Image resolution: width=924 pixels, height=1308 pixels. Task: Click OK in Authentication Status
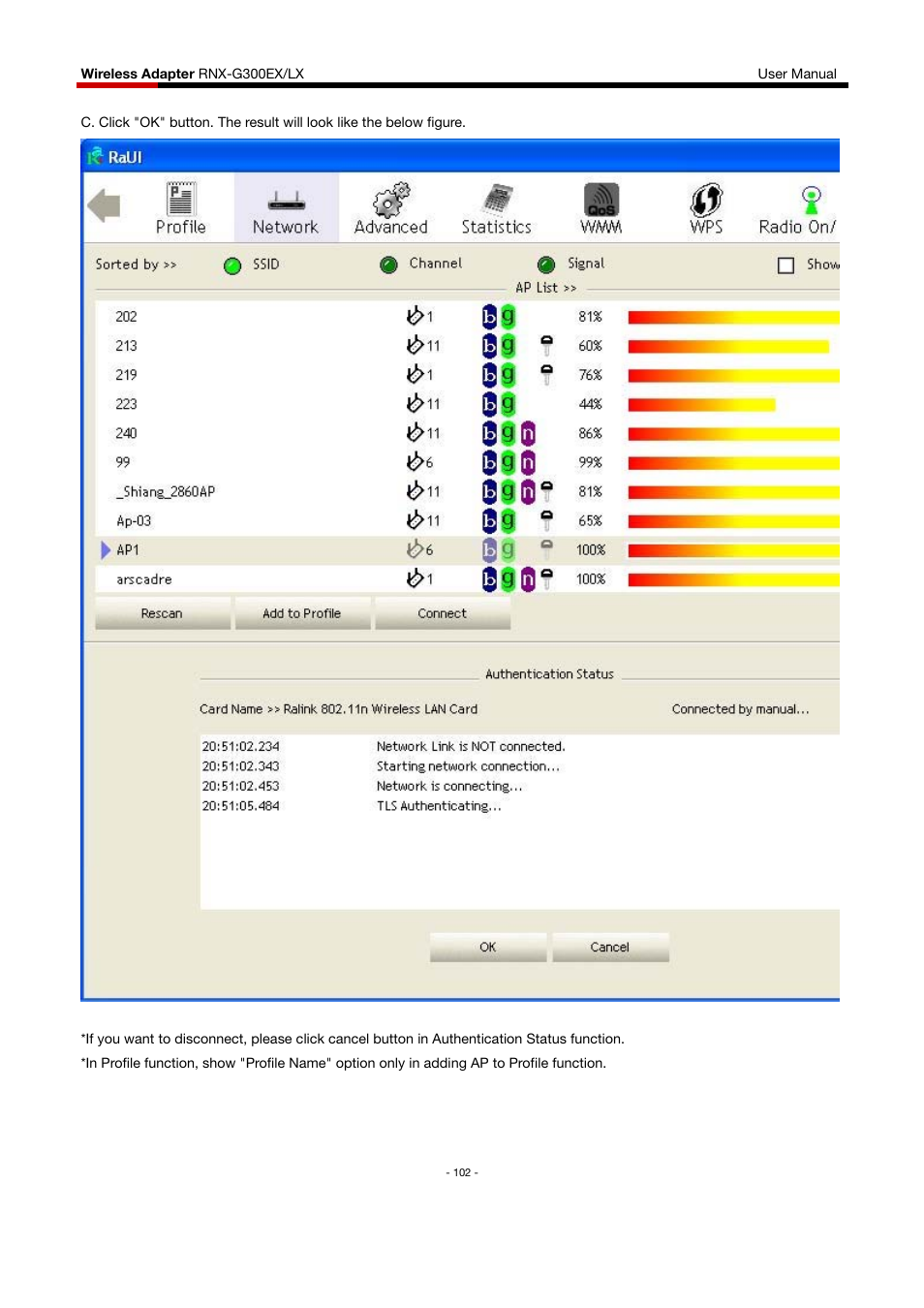tap(488, 947)
